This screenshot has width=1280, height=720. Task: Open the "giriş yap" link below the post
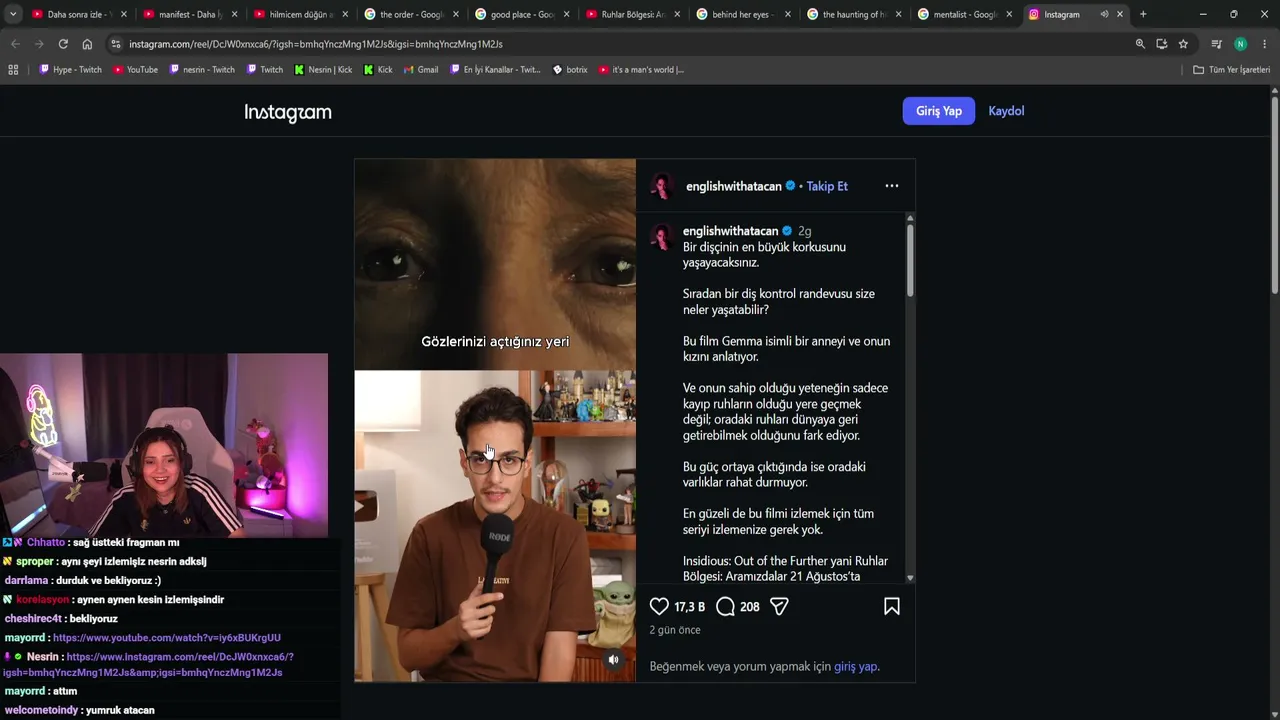855,667
